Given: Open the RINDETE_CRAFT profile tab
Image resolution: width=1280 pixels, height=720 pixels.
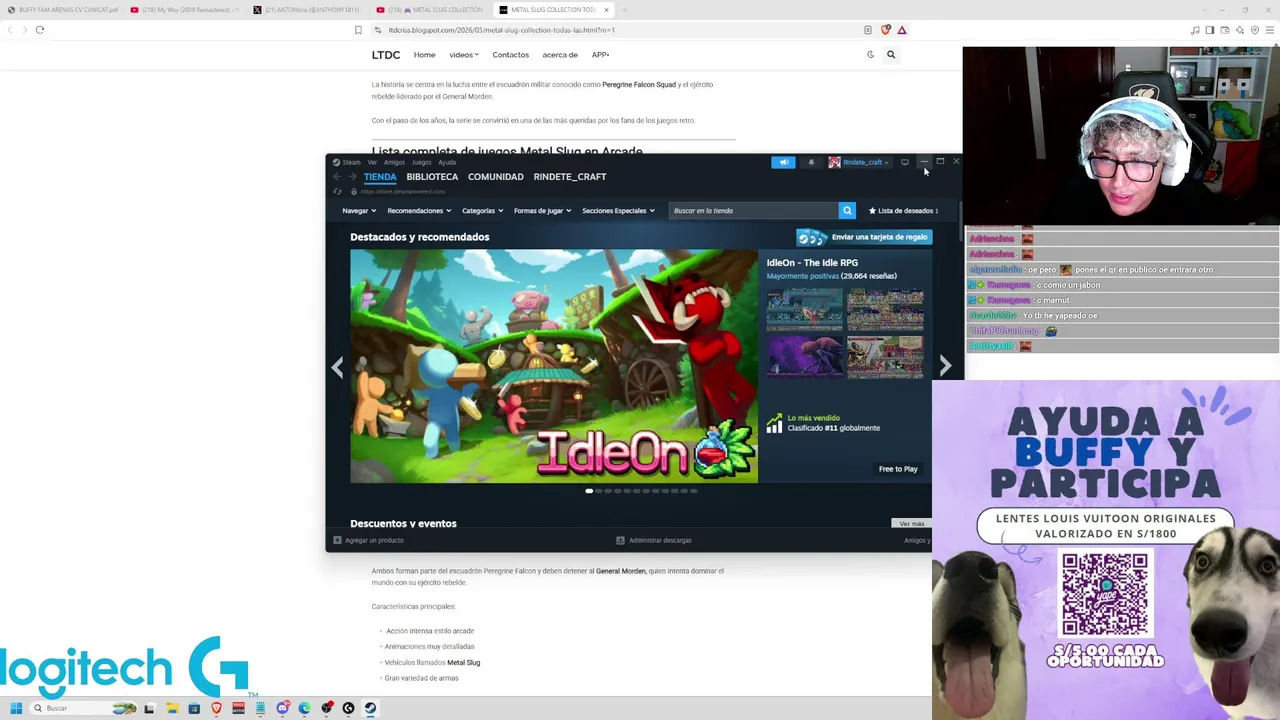Looking at the screenshot, I should [x=570, y=177].
